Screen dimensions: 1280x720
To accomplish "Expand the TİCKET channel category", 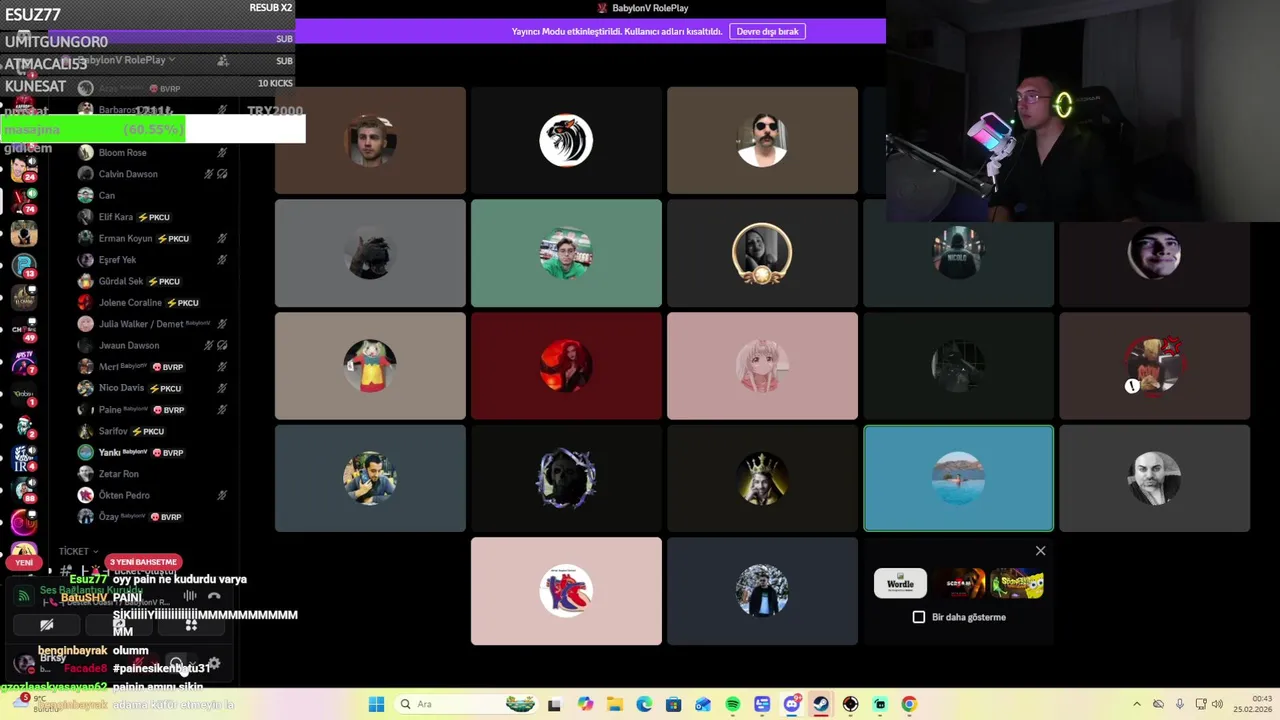I will (x=78, y=551).
